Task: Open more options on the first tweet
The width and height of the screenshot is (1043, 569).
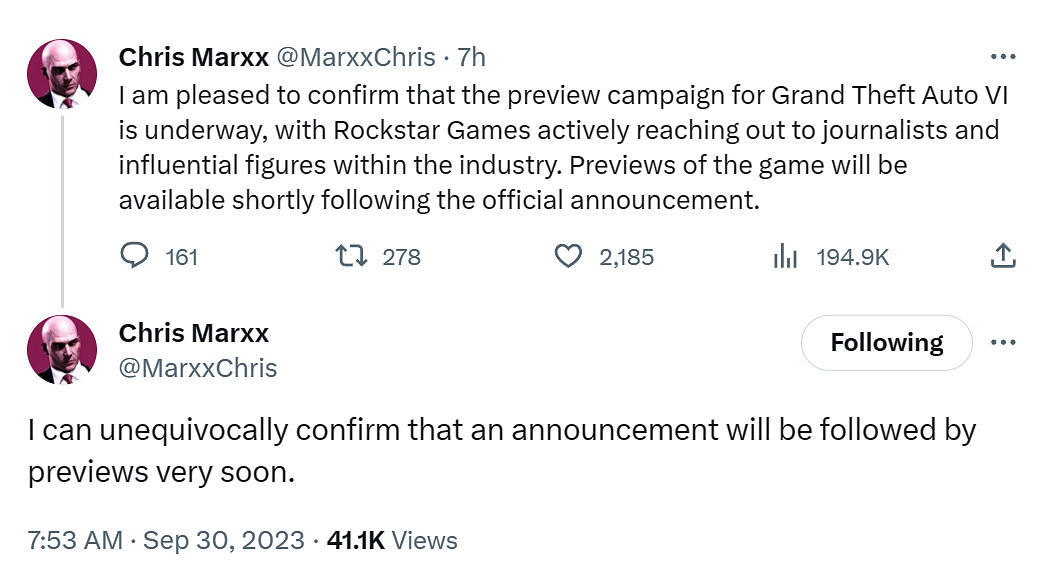Action: (x=1002, y=57)
